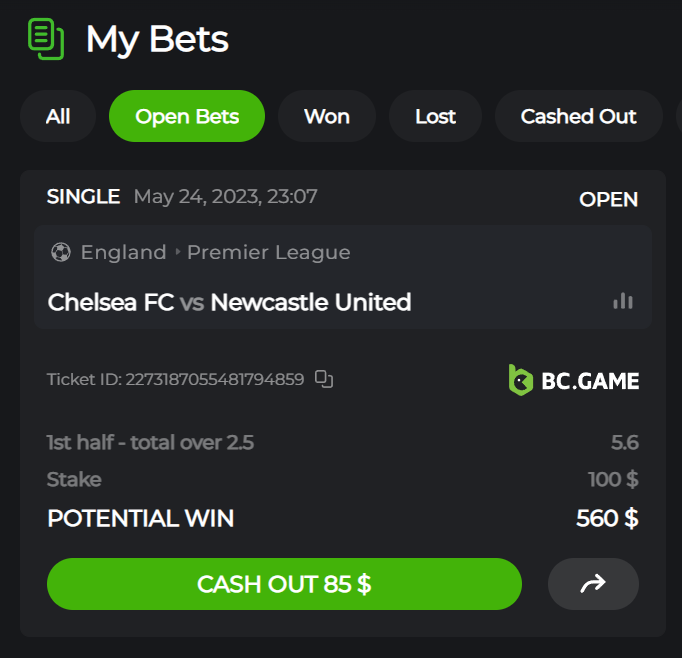The image size is (682, 658).
Task: Click the BC.GAME logo
Action: [x=573, y=380]
